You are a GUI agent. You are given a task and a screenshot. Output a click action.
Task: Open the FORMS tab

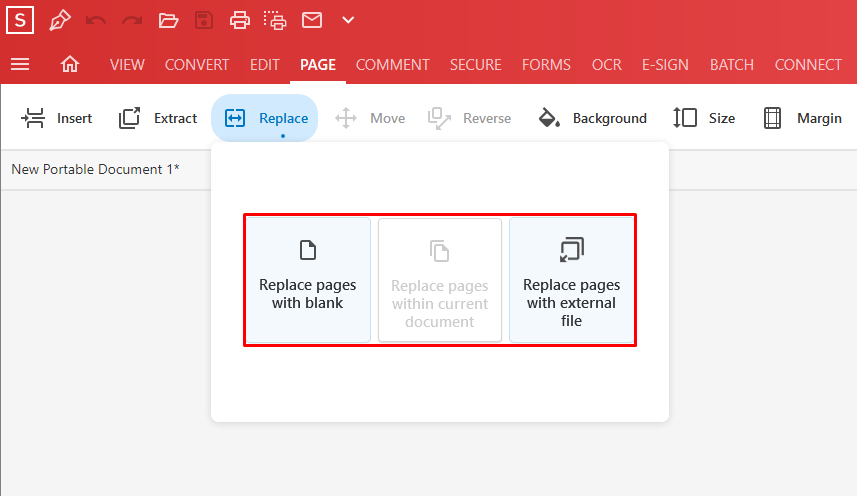[x=546, y=64]
